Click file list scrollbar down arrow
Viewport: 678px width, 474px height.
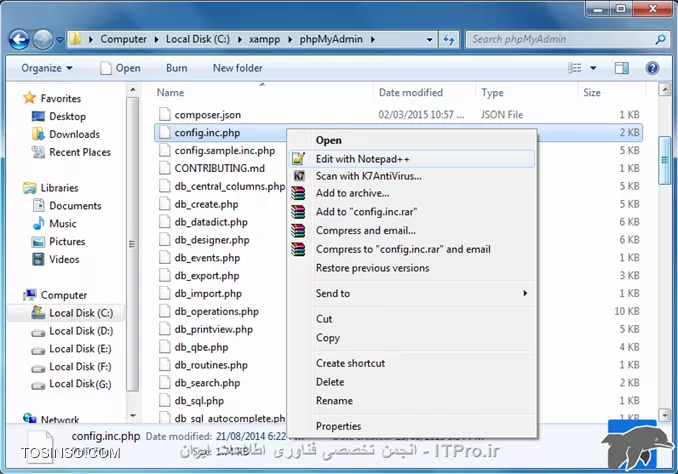(665, 415)
